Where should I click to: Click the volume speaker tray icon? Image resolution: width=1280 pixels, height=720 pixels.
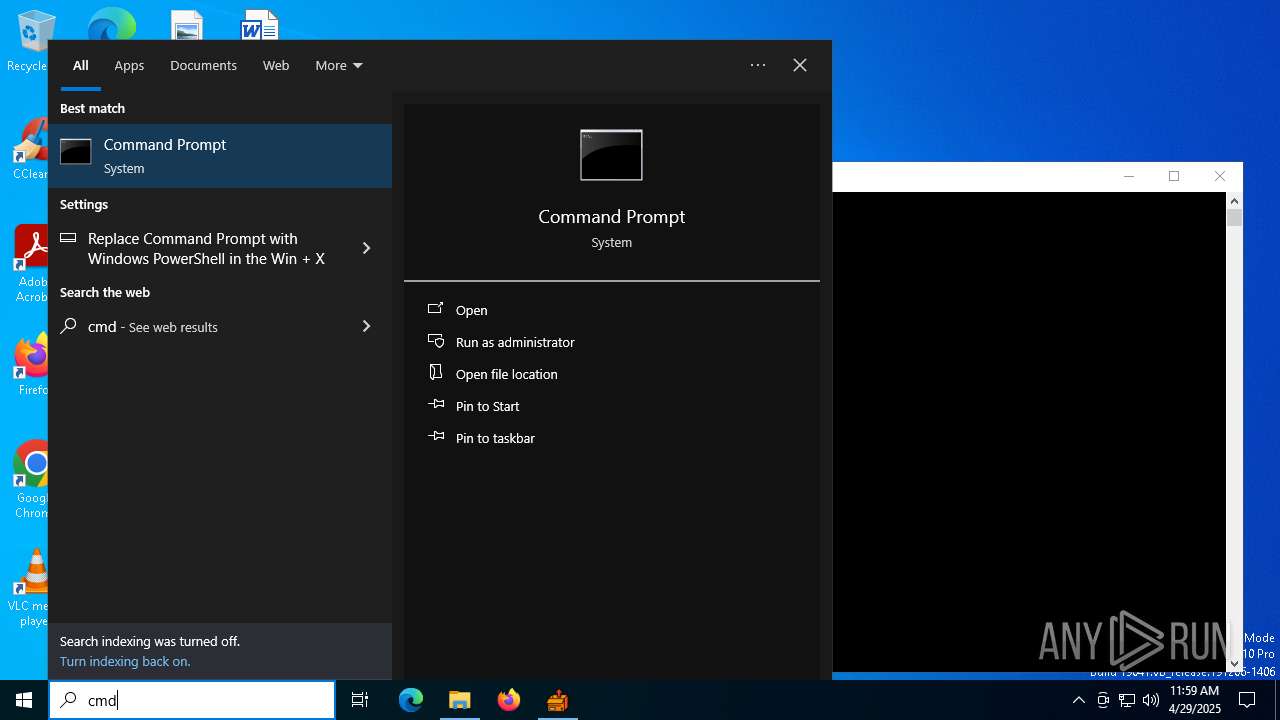pyautogui.click(x=1151, y=700)
